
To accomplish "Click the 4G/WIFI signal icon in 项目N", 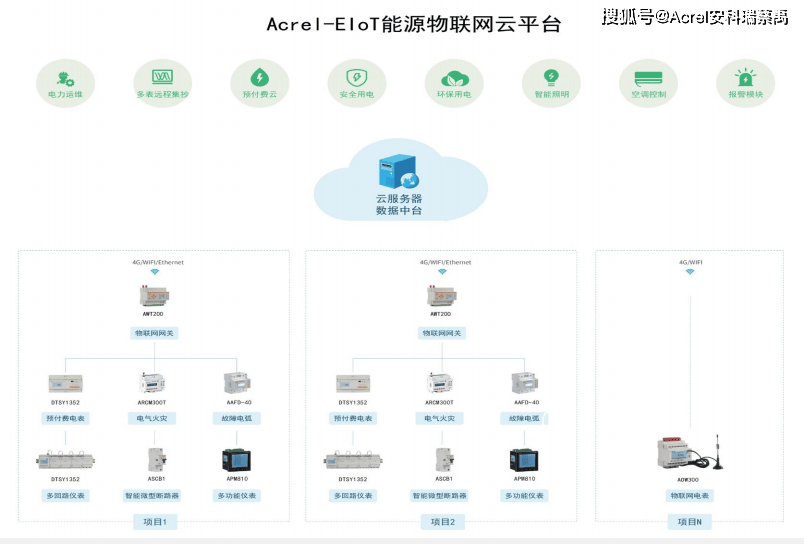I will 690,272.
